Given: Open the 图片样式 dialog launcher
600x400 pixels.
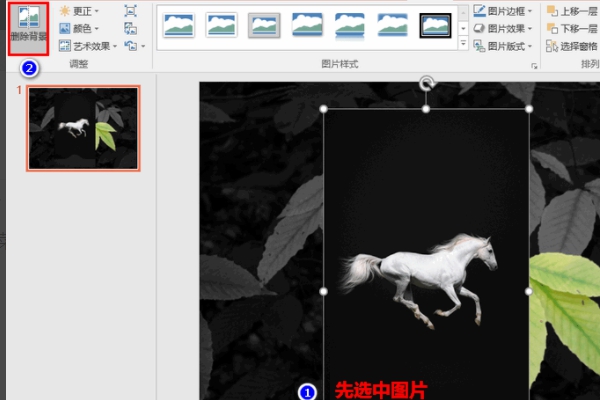Looking at the screenshot, I should point(534,66).
